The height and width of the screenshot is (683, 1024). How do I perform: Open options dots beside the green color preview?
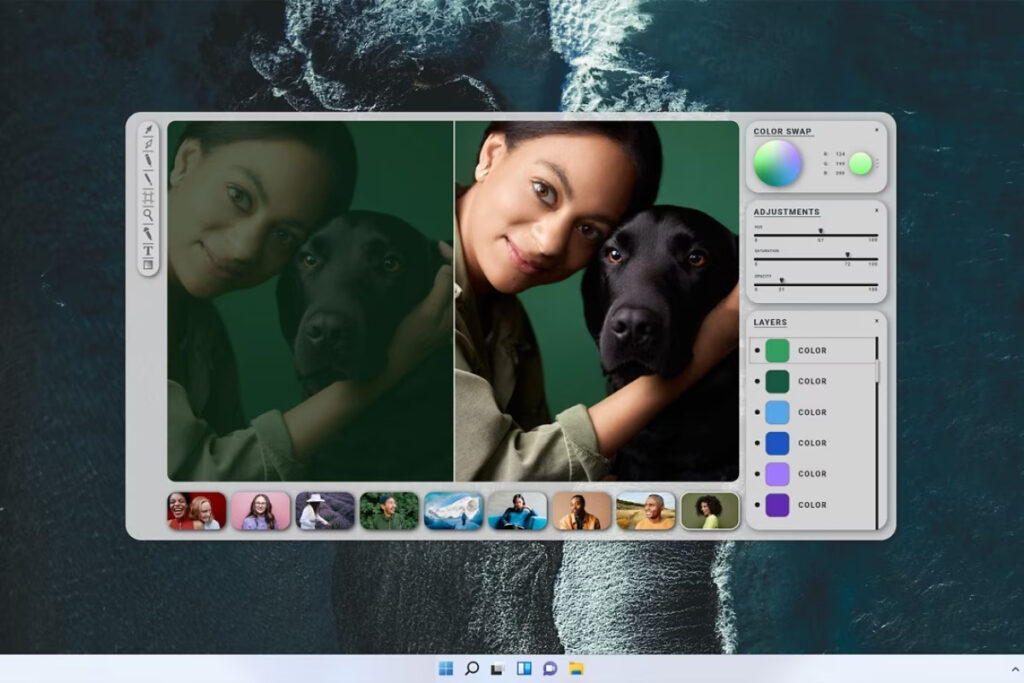pos(877,163)
